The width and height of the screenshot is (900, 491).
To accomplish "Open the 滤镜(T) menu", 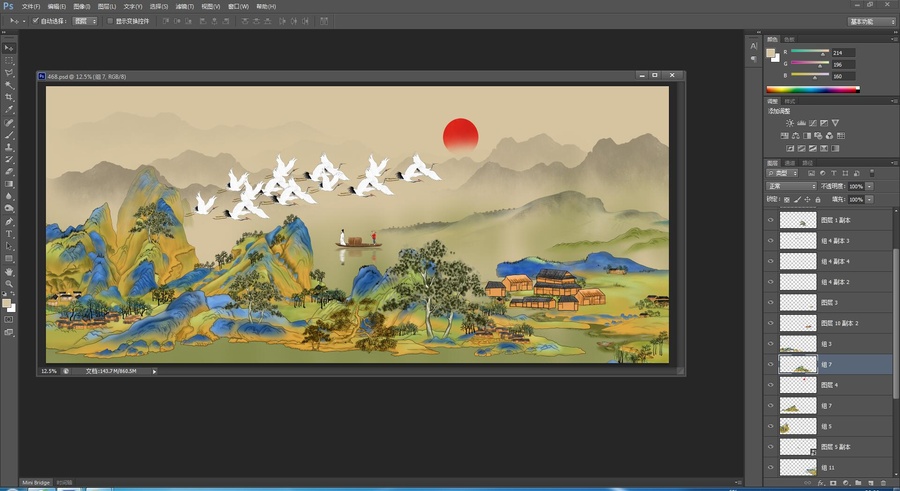I will click(184, 6).
